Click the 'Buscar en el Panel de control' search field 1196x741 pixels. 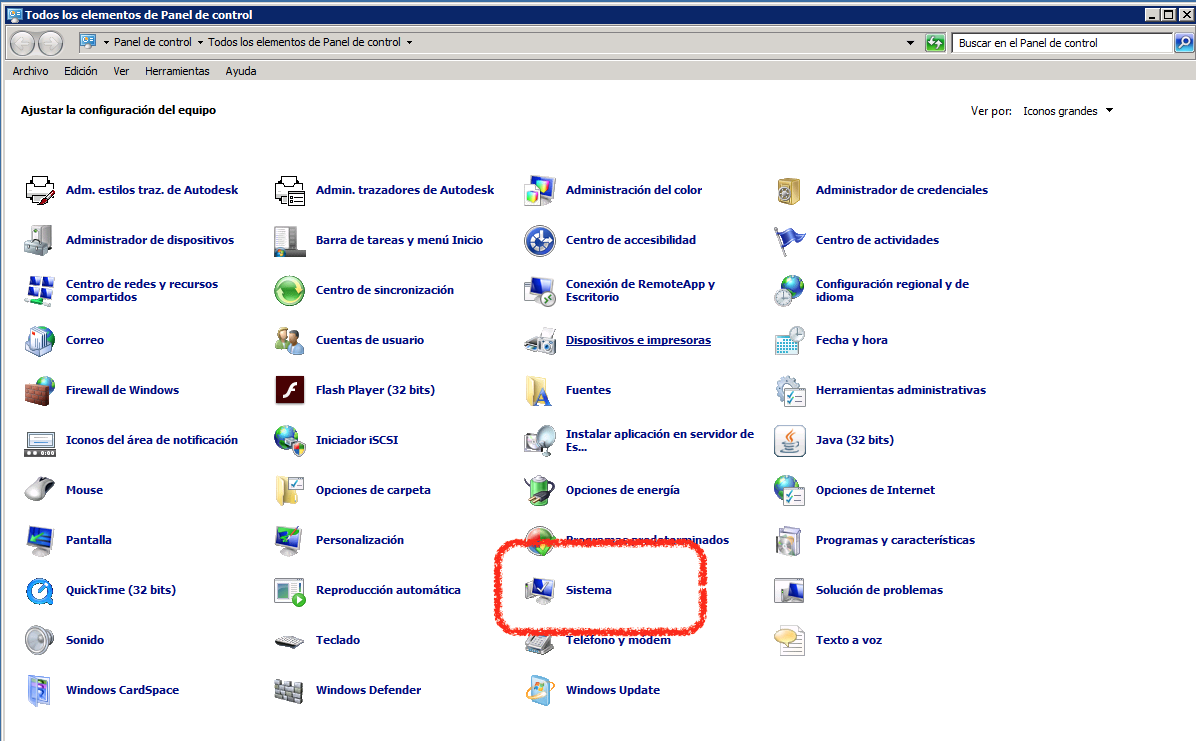[x=1062, y=43]
